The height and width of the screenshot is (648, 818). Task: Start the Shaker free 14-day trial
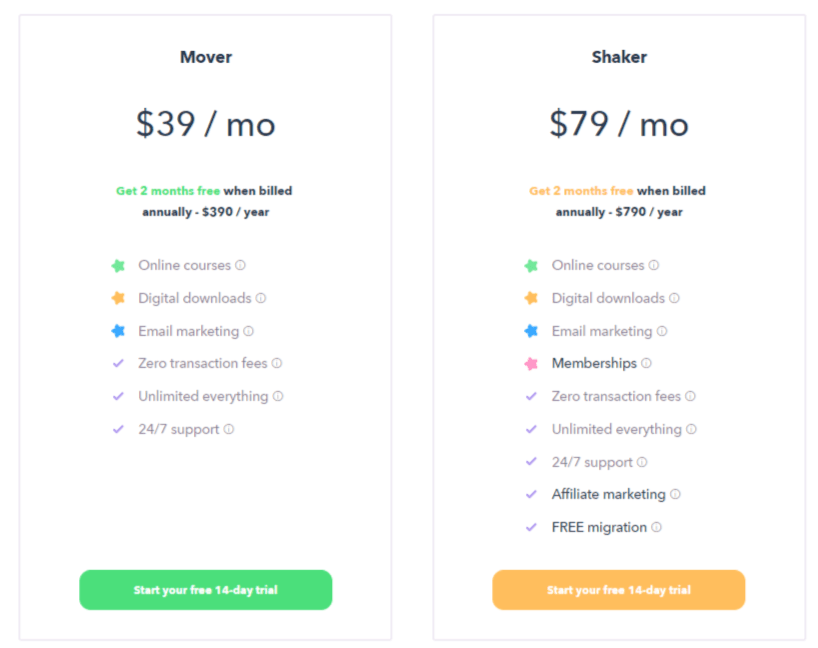tap(619, 590)
